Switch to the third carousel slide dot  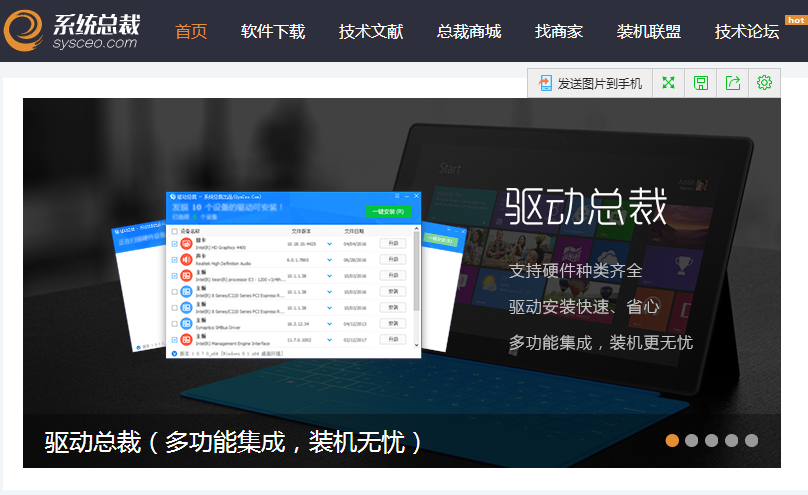tap(712, 440)
